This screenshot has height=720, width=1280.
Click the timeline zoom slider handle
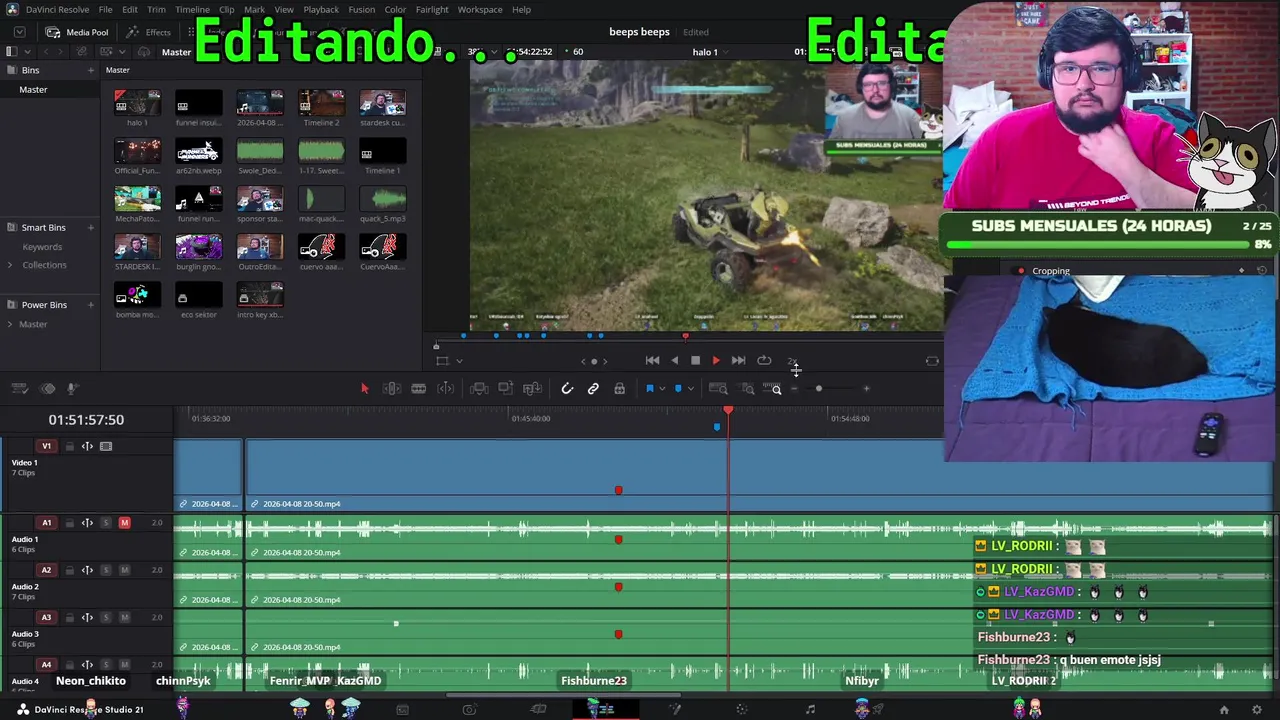pos(818,389)
